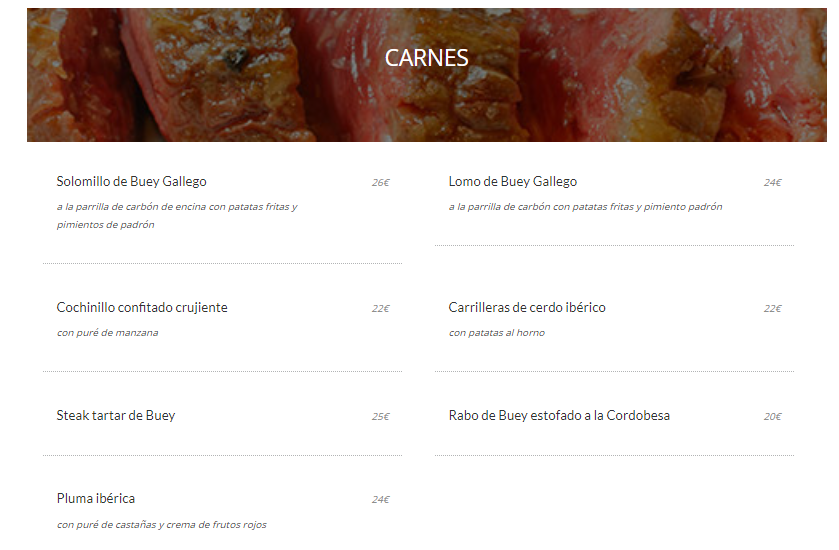Click the "puré de castañas" description text
839x550 pixels.
pyautogui.click(x=161, y=525)
